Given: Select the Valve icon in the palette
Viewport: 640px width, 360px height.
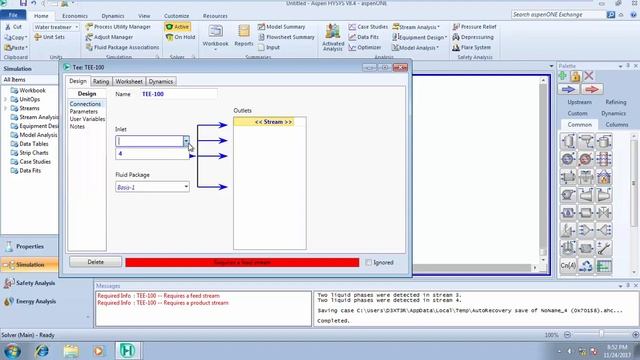Looking at the screenshot, I should pyautogui.click(x=604, y=212).
